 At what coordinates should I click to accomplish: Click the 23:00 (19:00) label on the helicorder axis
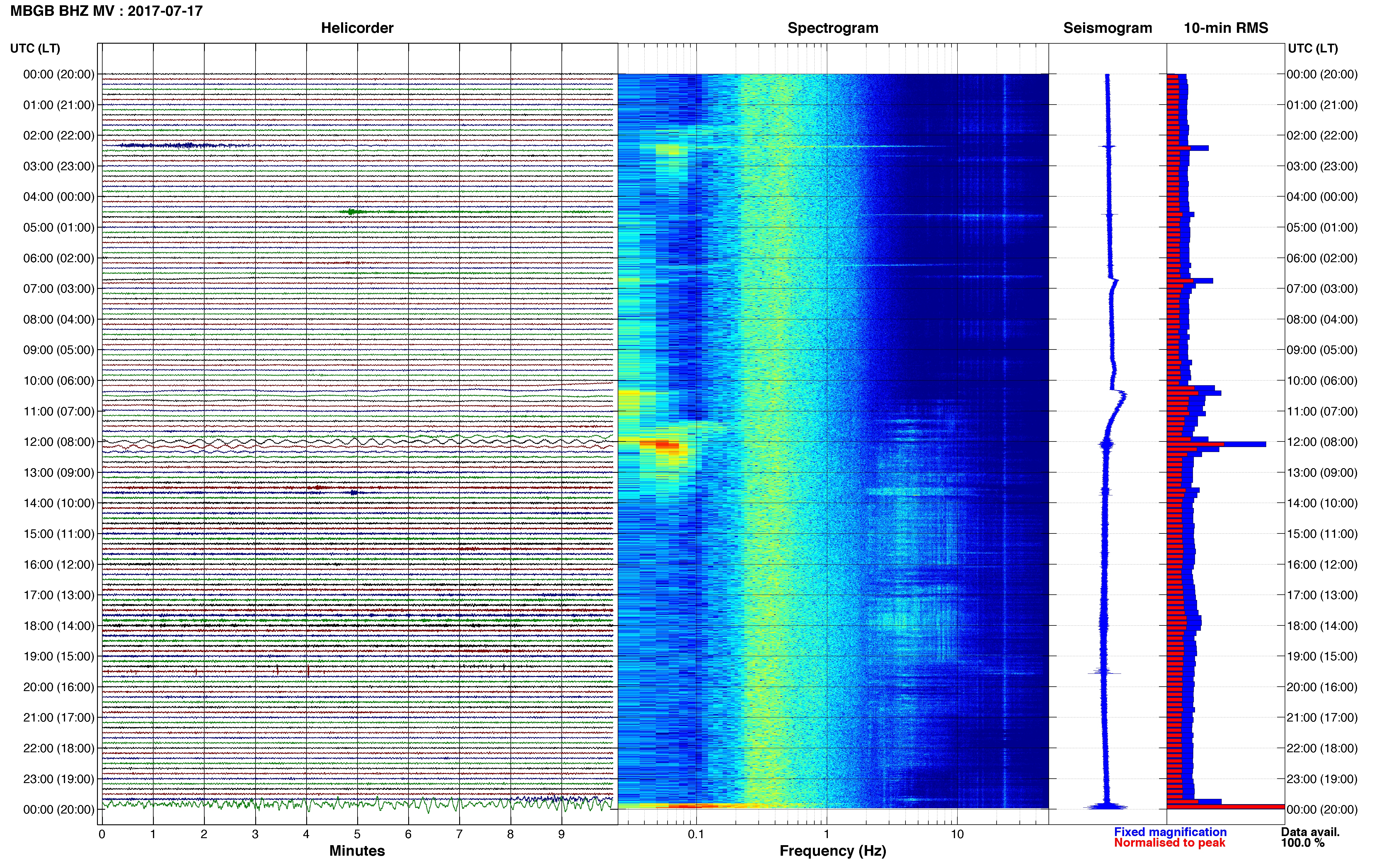59,779
